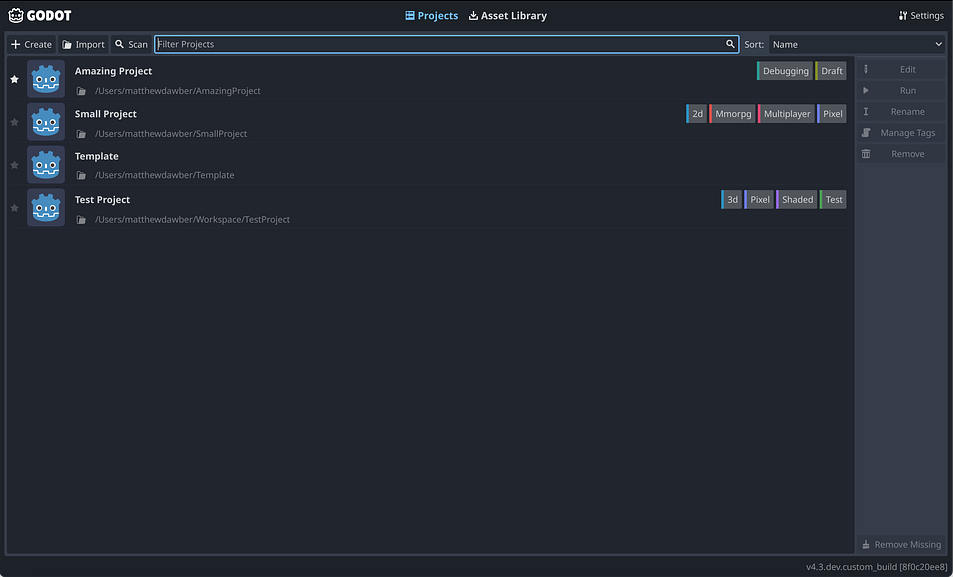Image resolution: width=953 pixels, height=577 pixels.
Task: Open folder icon for SmallProject path
Action: pyautogui.click(x=81, y=134)
